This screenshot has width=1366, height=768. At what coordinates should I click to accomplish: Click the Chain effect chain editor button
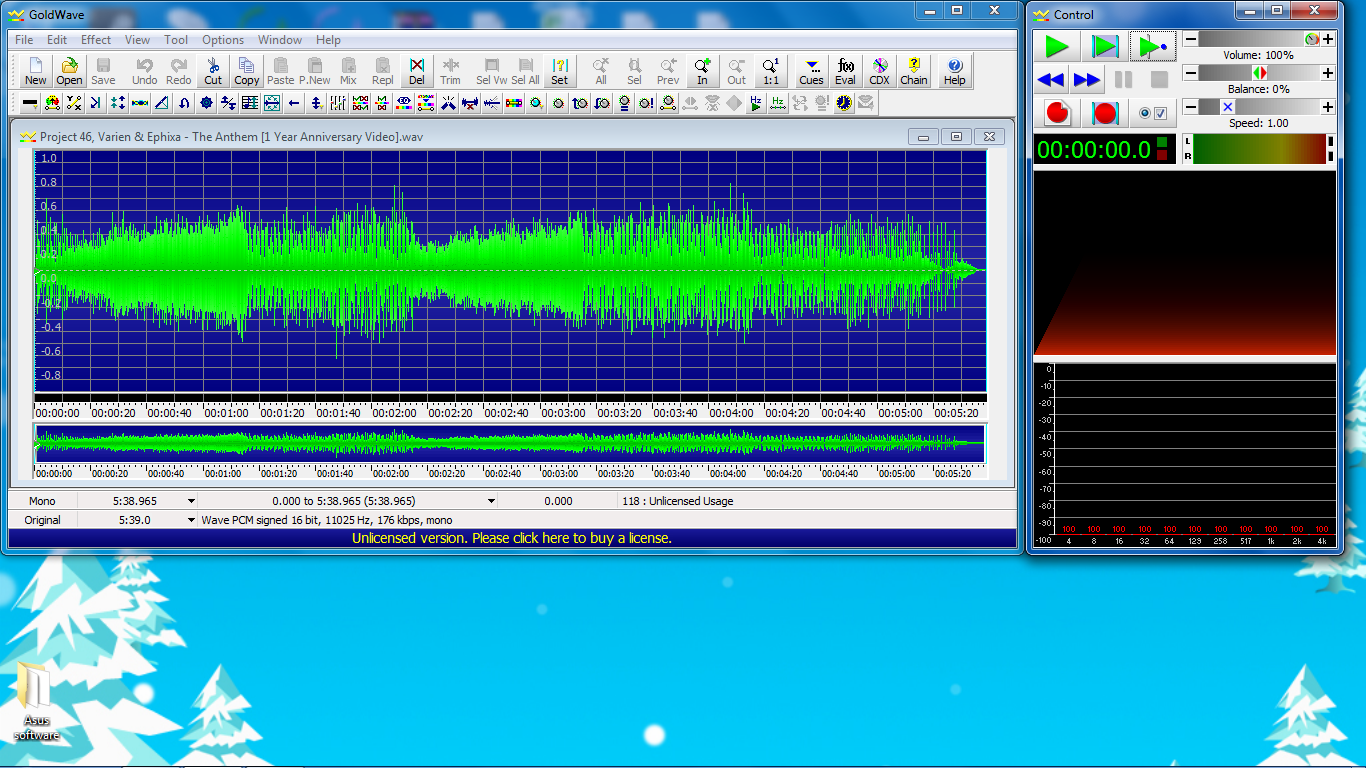point(913,71)
